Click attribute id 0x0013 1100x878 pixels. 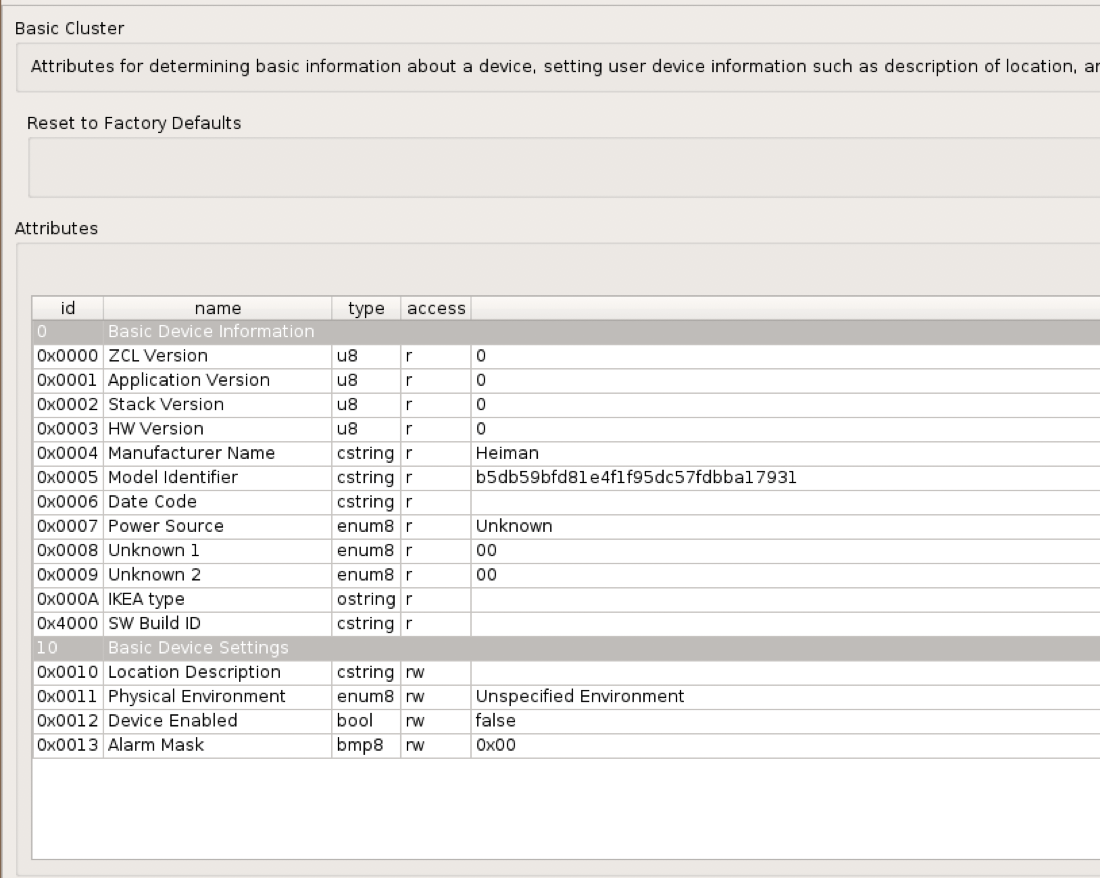tap(67, 745)
